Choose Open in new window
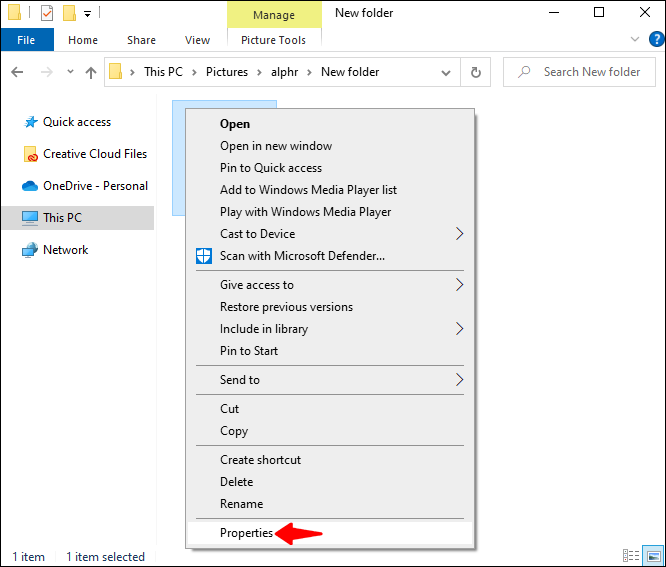The height and width of the screenshot is (567, 666). (x=330, y=146)
